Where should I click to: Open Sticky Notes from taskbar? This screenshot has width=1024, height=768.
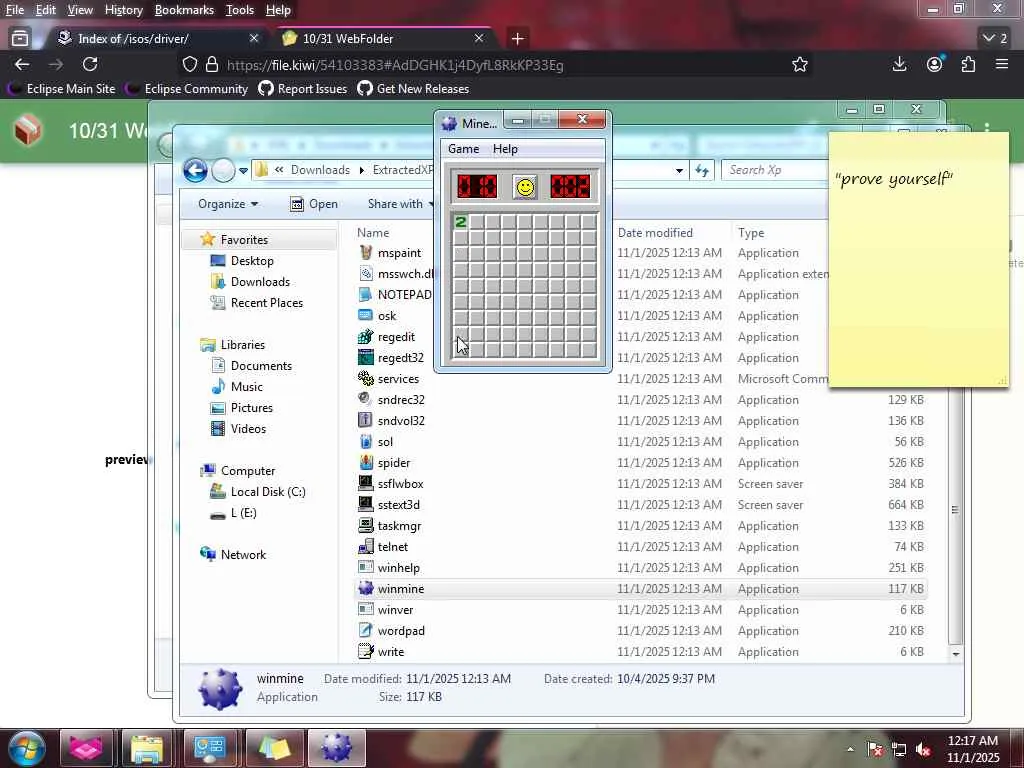[274, 748]
